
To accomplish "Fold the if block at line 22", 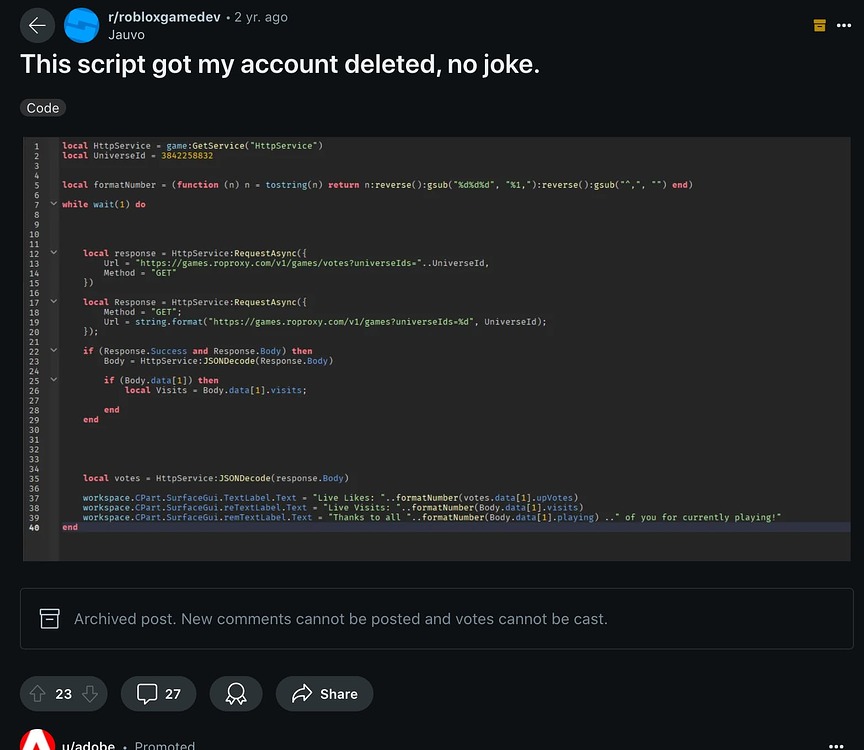I will click(x=54, y=351).
